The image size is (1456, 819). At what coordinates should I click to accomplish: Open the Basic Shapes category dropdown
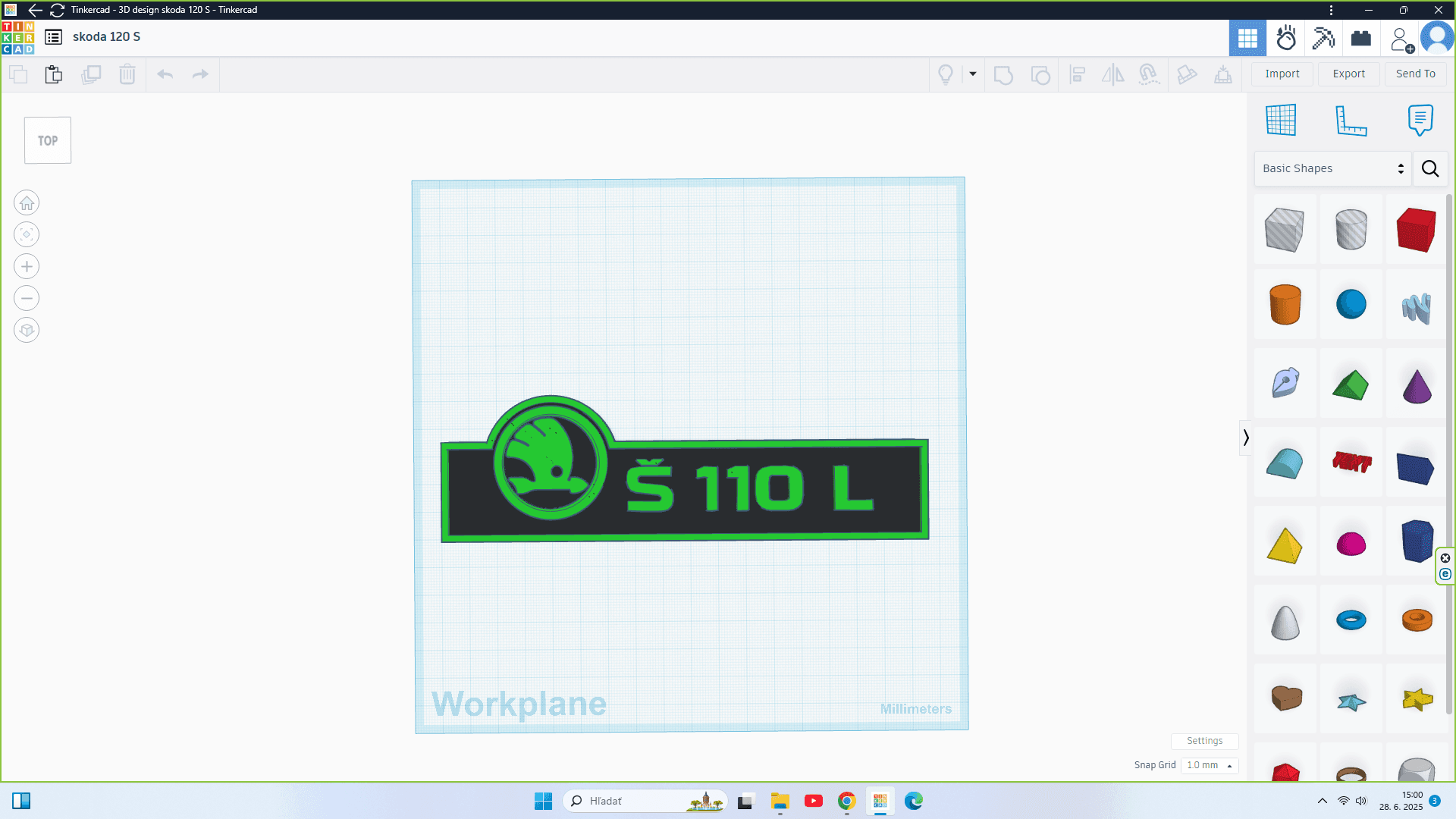pyautogui.click(x=1332, y=168)
